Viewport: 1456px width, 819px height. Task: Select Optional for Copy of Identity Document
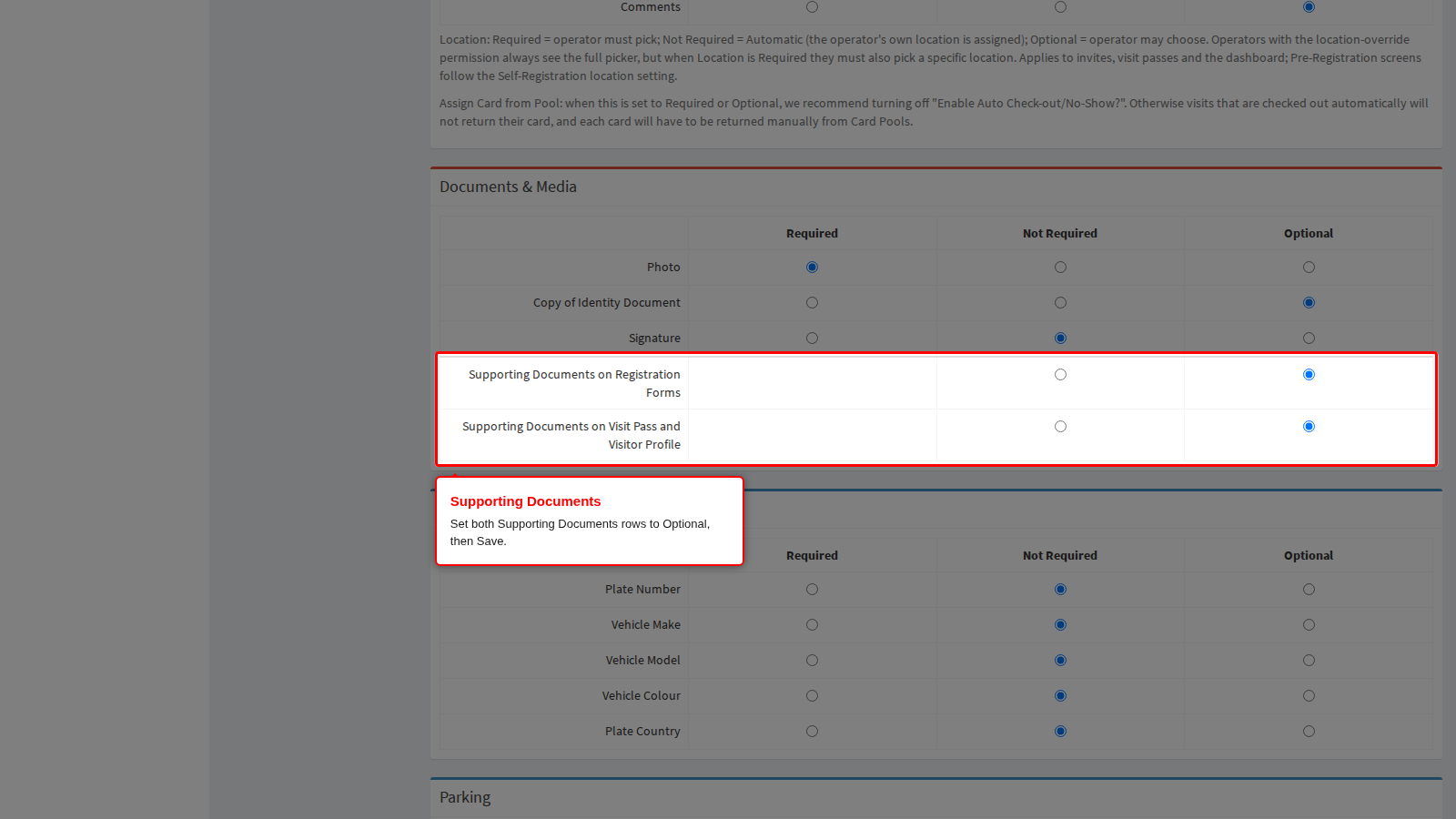click(x=1309, y=303)
